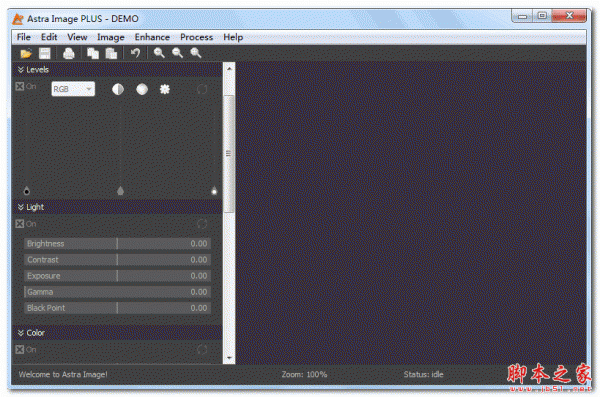The height and width of the screenshot is (397, 600).
Task: Reset the Color panel with circular arrow
Action: pyautogui.click(x=202, y=350)
